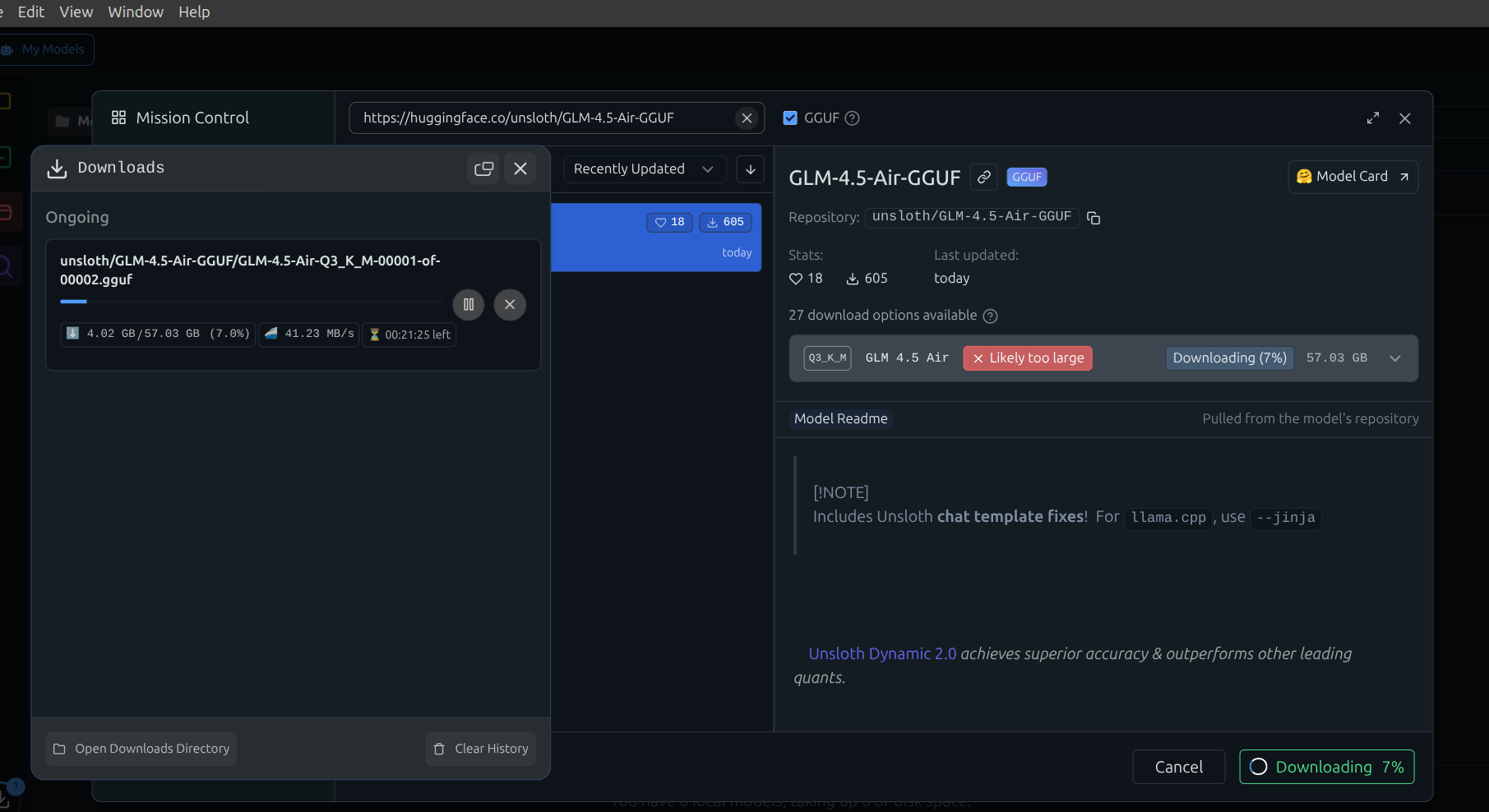Click the --jinja code text
The image size is (1489, 812).
point(1286,518)
